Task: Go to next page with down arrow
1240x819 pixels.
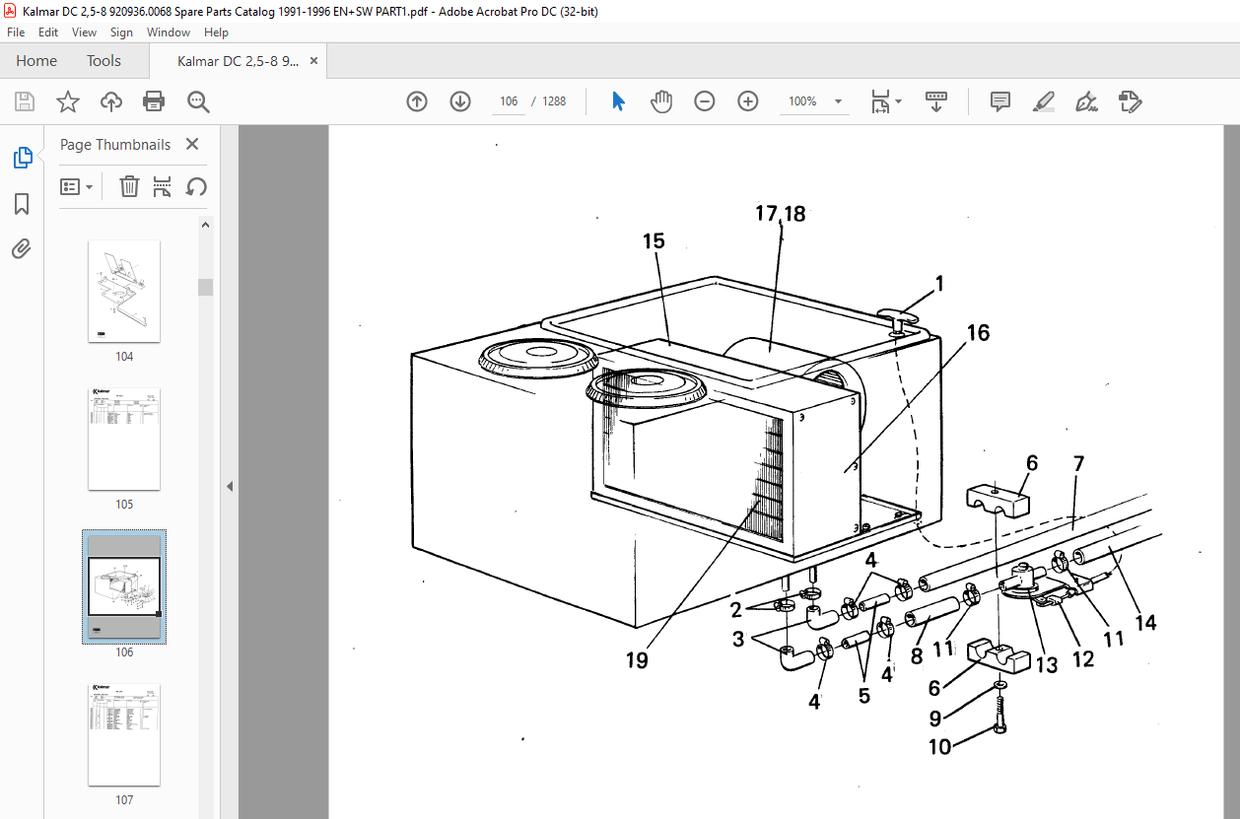Action: pyautogui.click(x=460, y=101)
